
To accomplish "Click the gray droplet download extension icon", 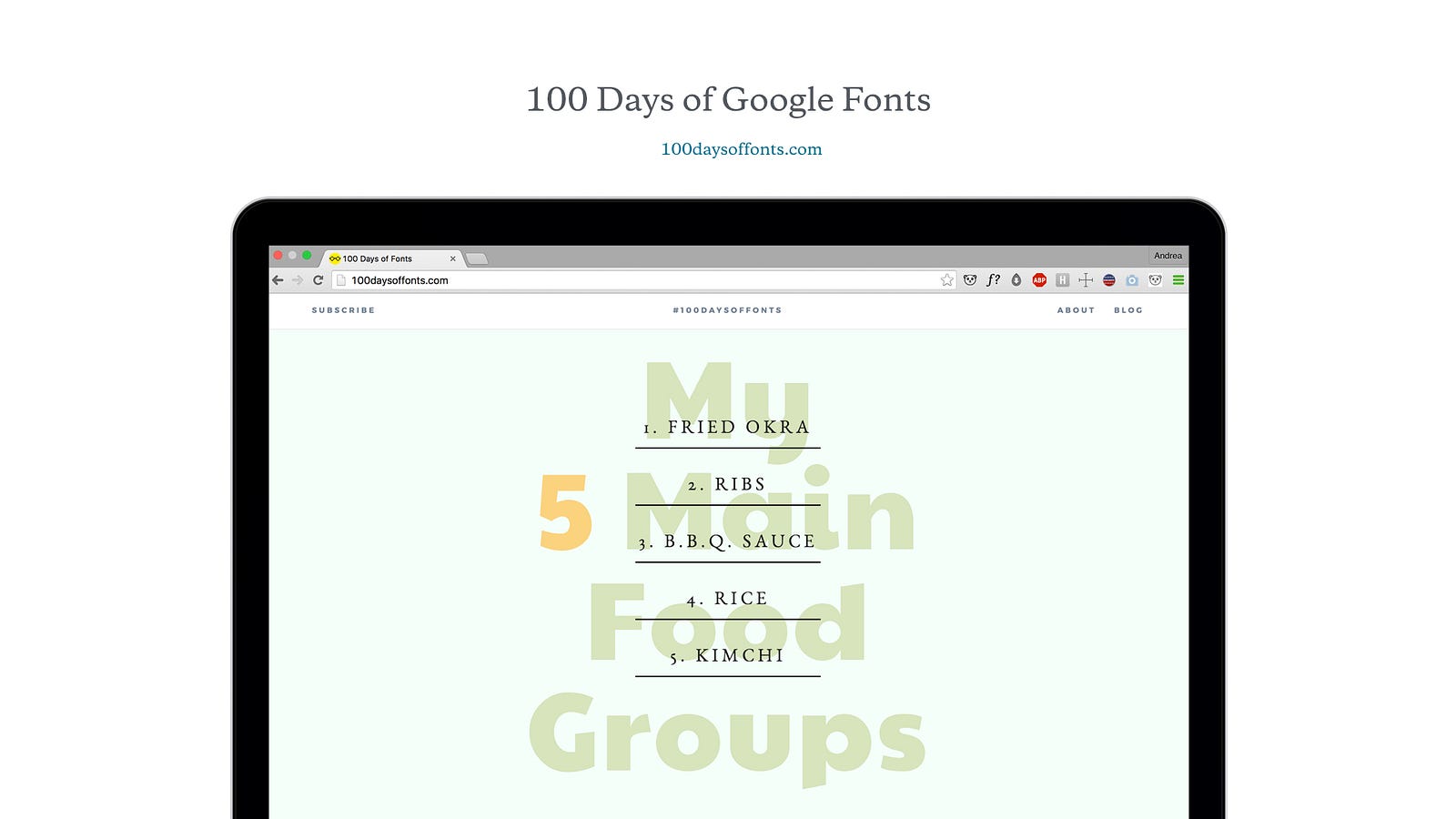I will pyautogui.click(x=1016, y=280).
